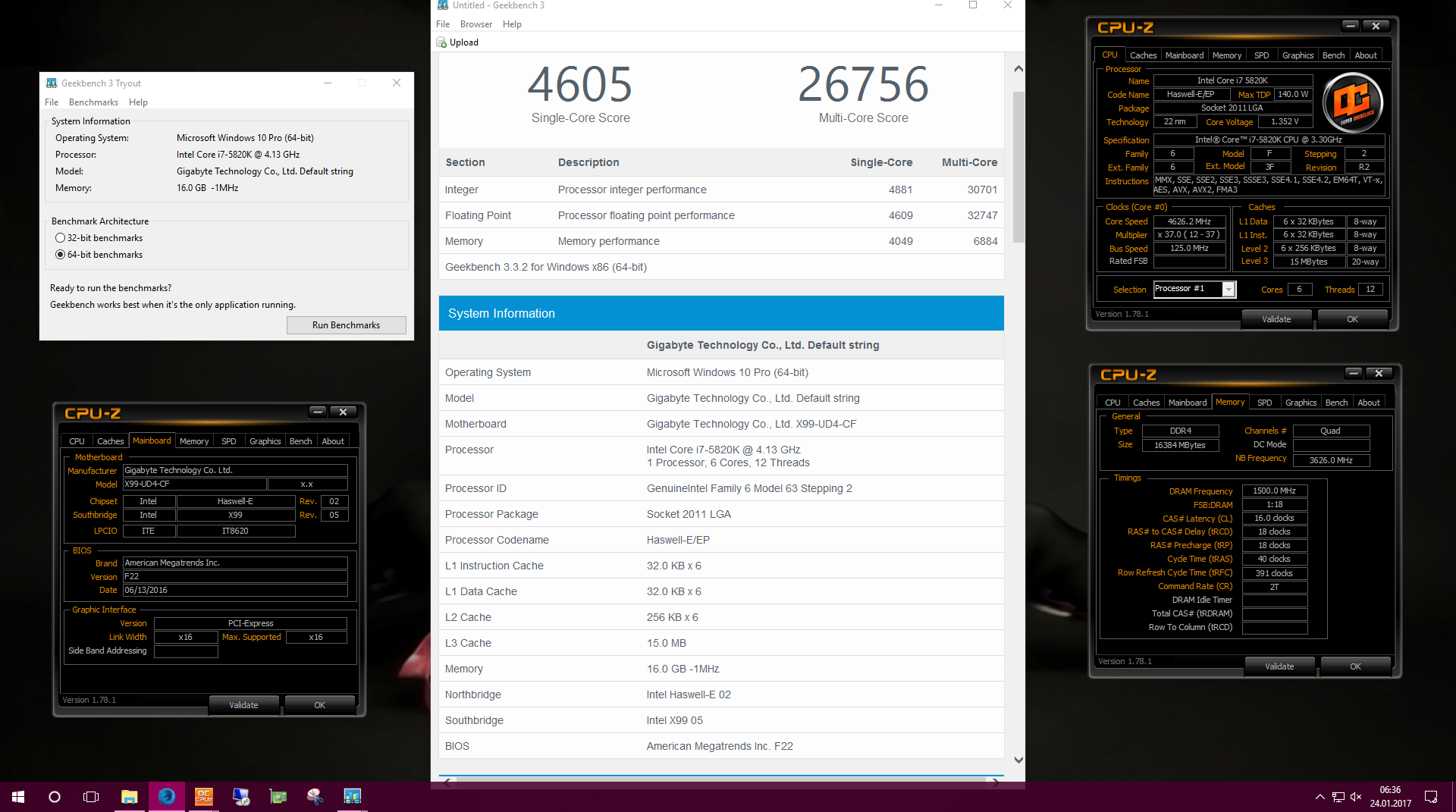Switch to Bench tab in top-right CPU-Z
Image resolution: width=1456 pixels, height=812 pixels.
[1333, 55]
